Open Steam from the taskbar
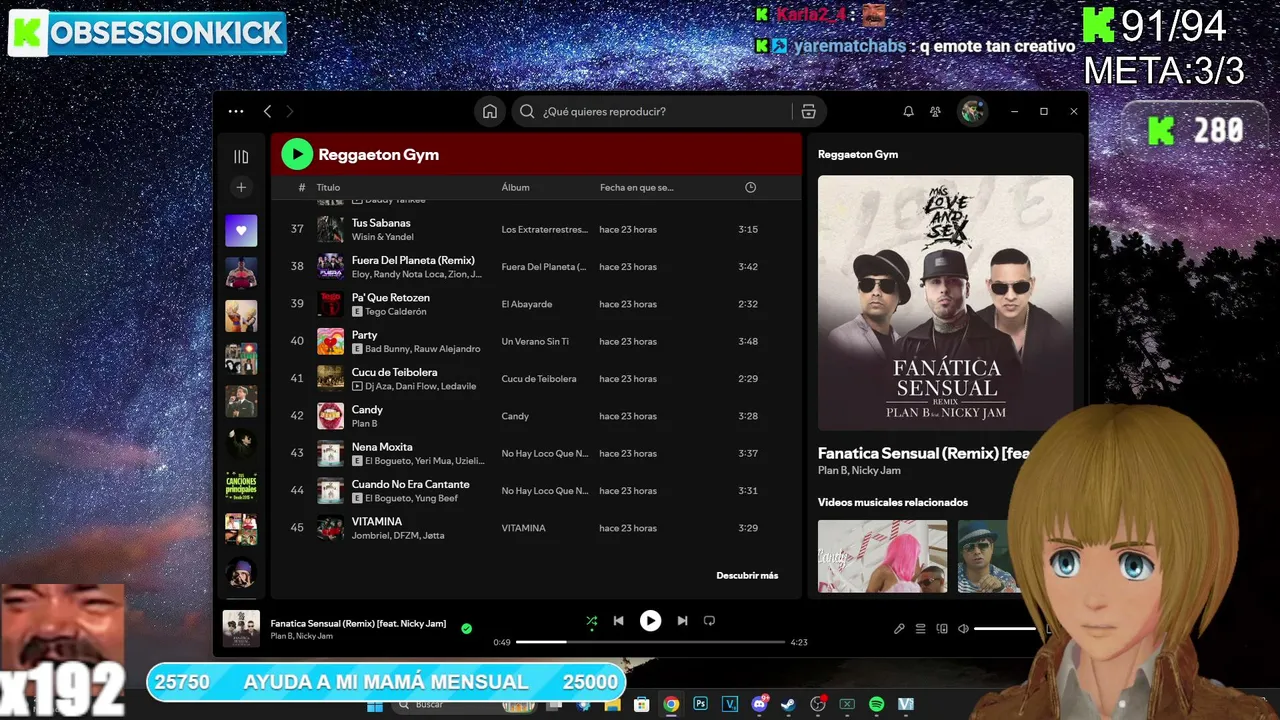 [x=788, y=705]
